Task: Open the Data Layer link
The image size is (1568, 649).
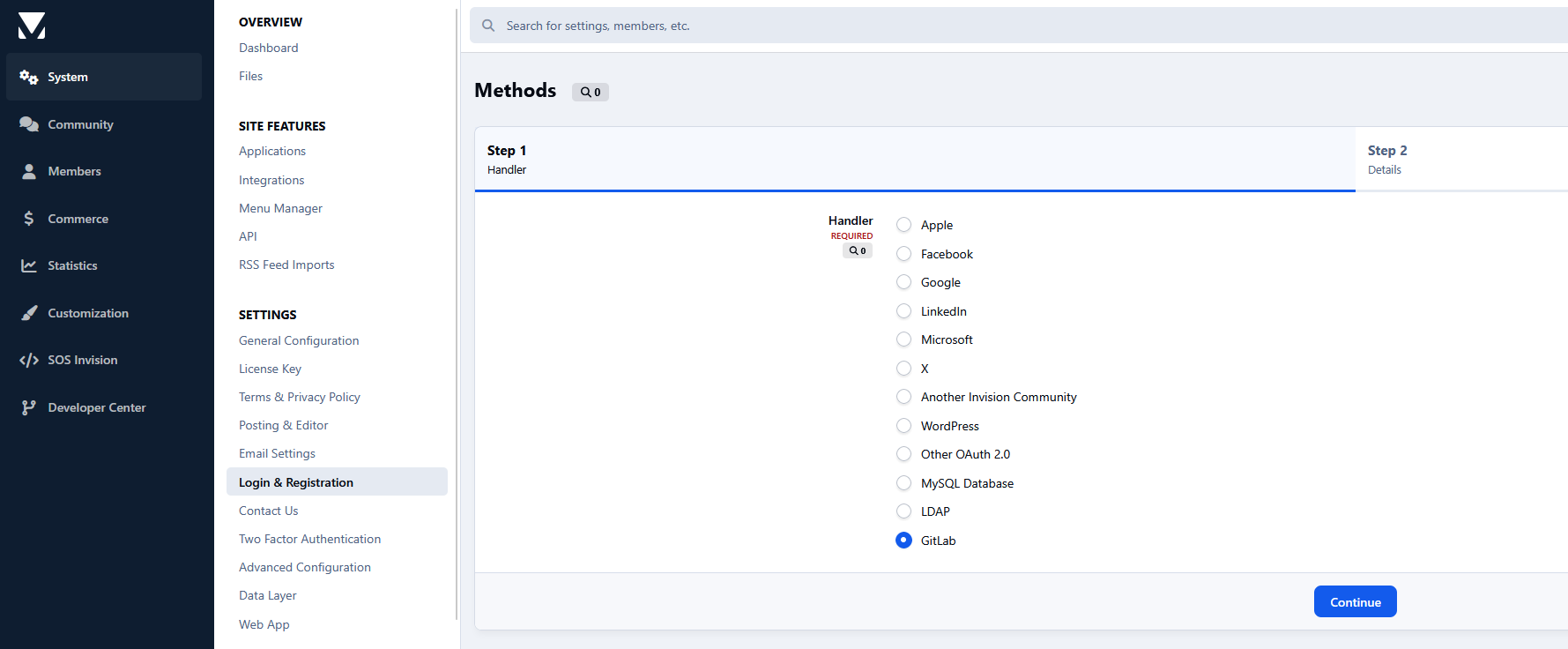Action: click(x=268, y=595)
